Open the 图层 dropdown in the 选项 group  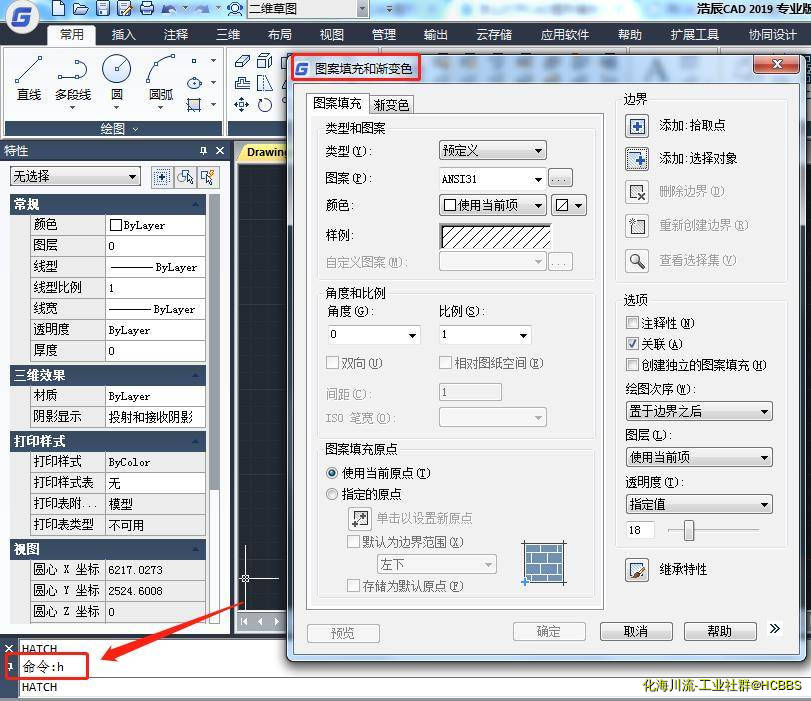click(x=699, y=457)
